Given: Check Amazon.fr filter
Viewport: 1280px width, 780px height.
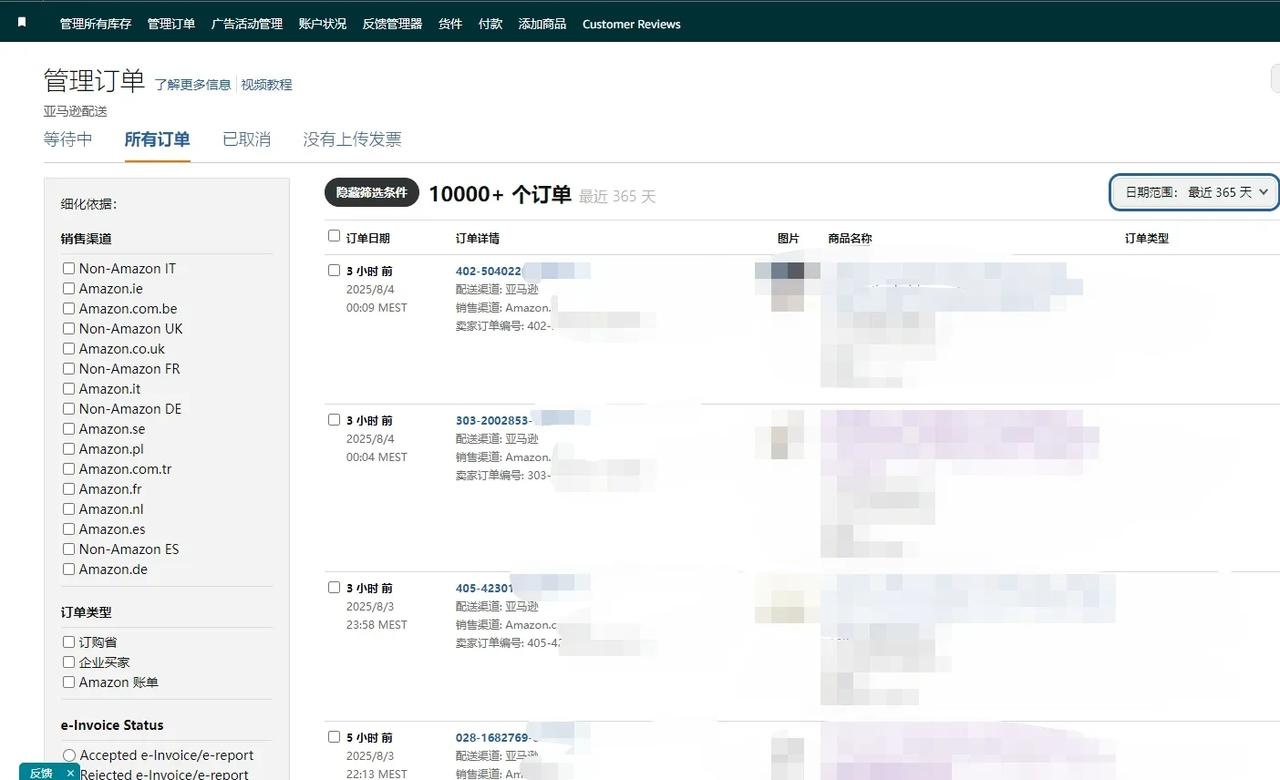Looking at the screenshot, I should click(x=69, y=488).
